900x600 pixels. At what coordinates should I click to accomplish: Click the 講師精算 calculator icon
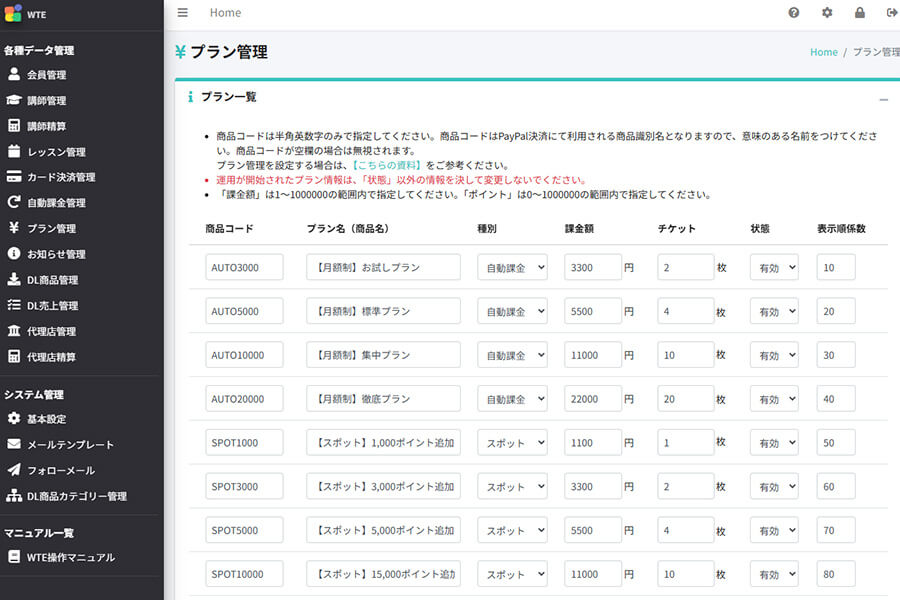(x=14, y=126)
